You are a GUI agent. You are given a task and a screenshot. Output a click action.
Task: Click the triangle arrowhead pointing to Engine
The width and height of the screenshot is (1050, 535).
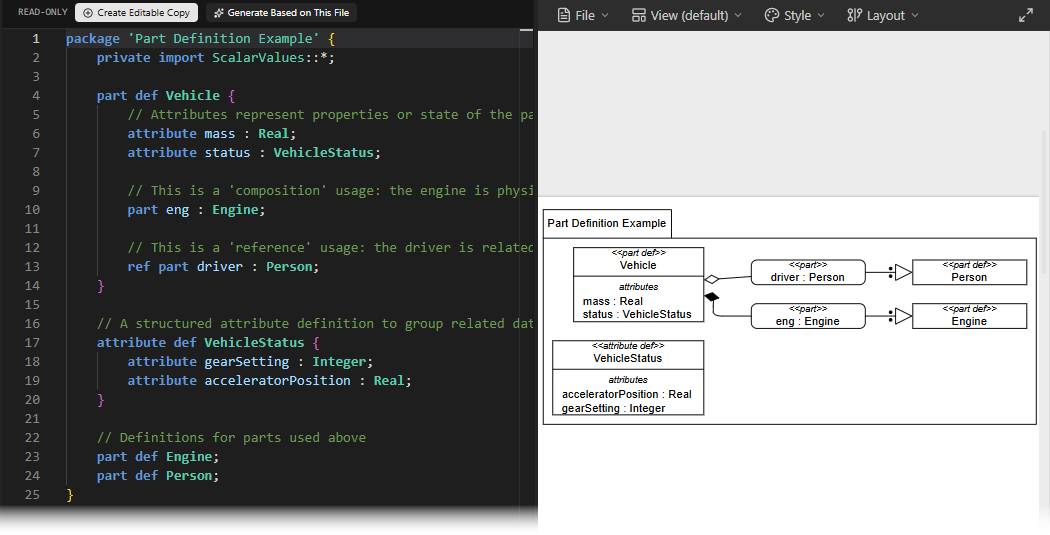click(x=902, y=316)
